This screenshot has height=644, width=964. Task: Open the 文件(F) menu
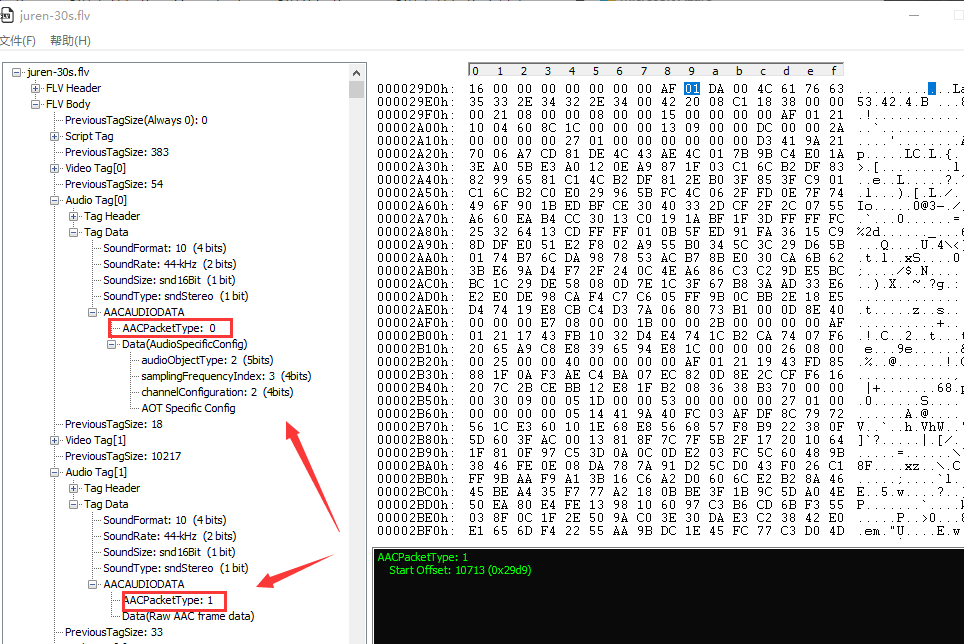click(17, 41)
